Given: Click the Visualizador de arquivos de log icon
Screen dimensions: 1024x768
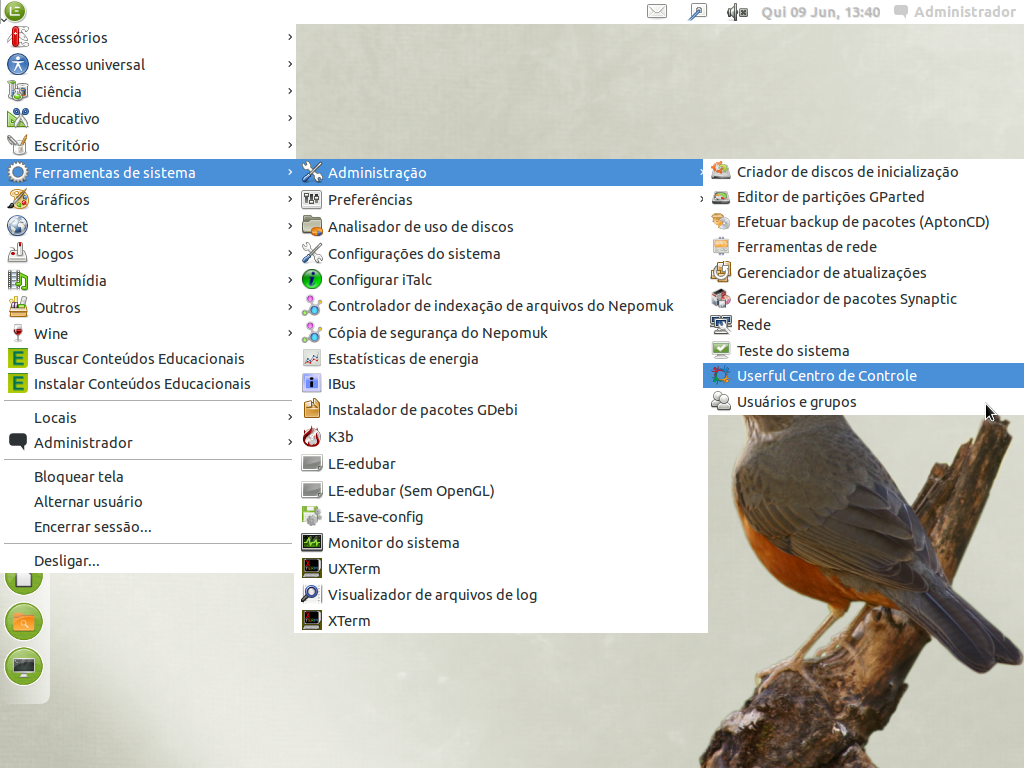Looking at the screenshot, I should coord(312,594).
